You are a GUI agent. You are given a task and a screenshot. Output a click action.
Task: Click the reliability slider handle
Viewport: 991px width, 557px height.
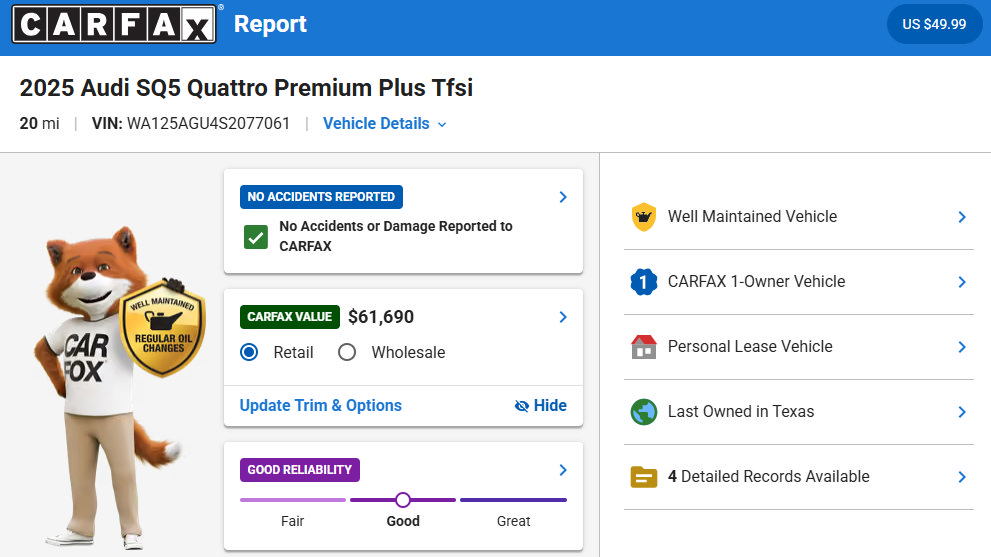click(403, 500)
